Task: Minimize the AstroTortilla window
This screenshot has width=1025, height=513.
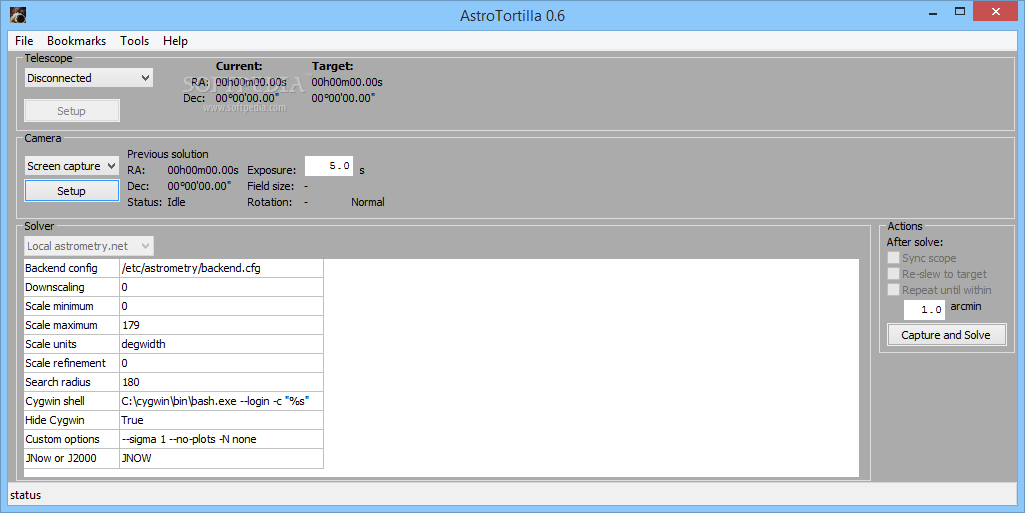Action: [x=934, y=12]
